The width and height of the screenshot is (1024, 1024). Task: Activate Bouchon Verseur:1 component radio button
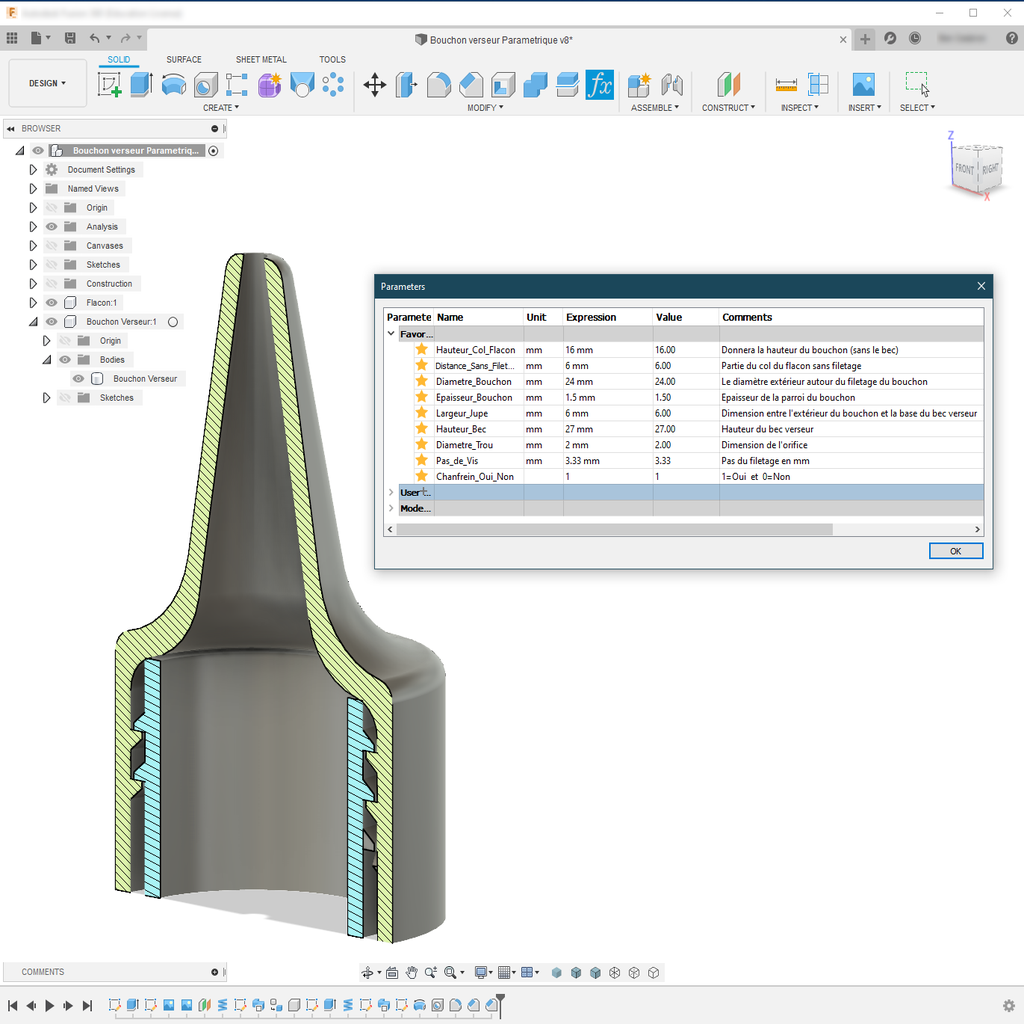click(x=173, y=322)
